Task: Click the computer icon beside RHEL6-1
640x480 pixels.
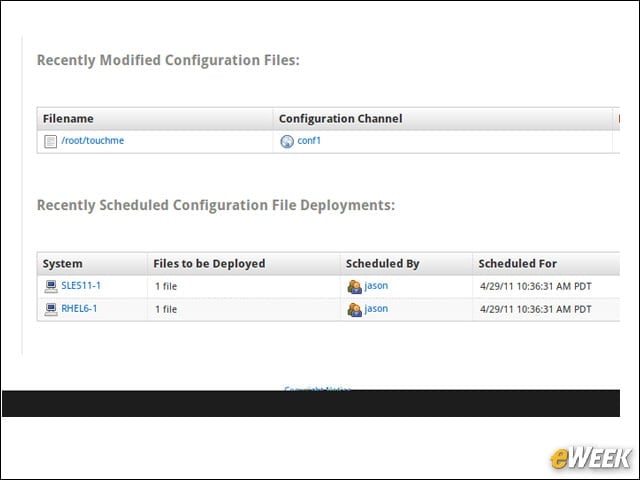Action: [x=51, y=309]
